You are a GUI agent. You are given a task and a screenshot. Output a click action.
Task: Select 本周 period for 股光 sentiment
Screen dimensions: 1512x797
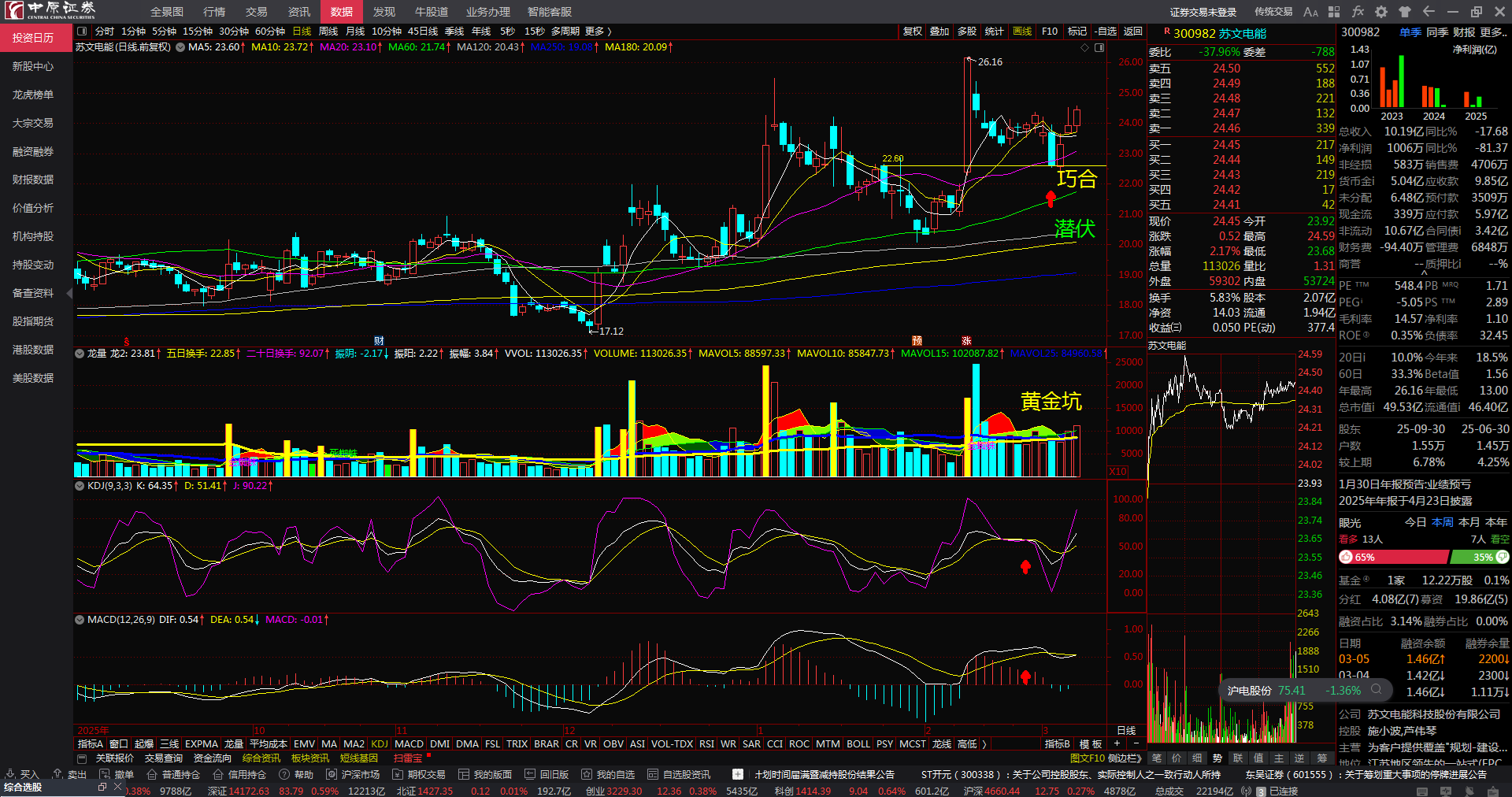pyautogui.click(x=1443, y=522)
